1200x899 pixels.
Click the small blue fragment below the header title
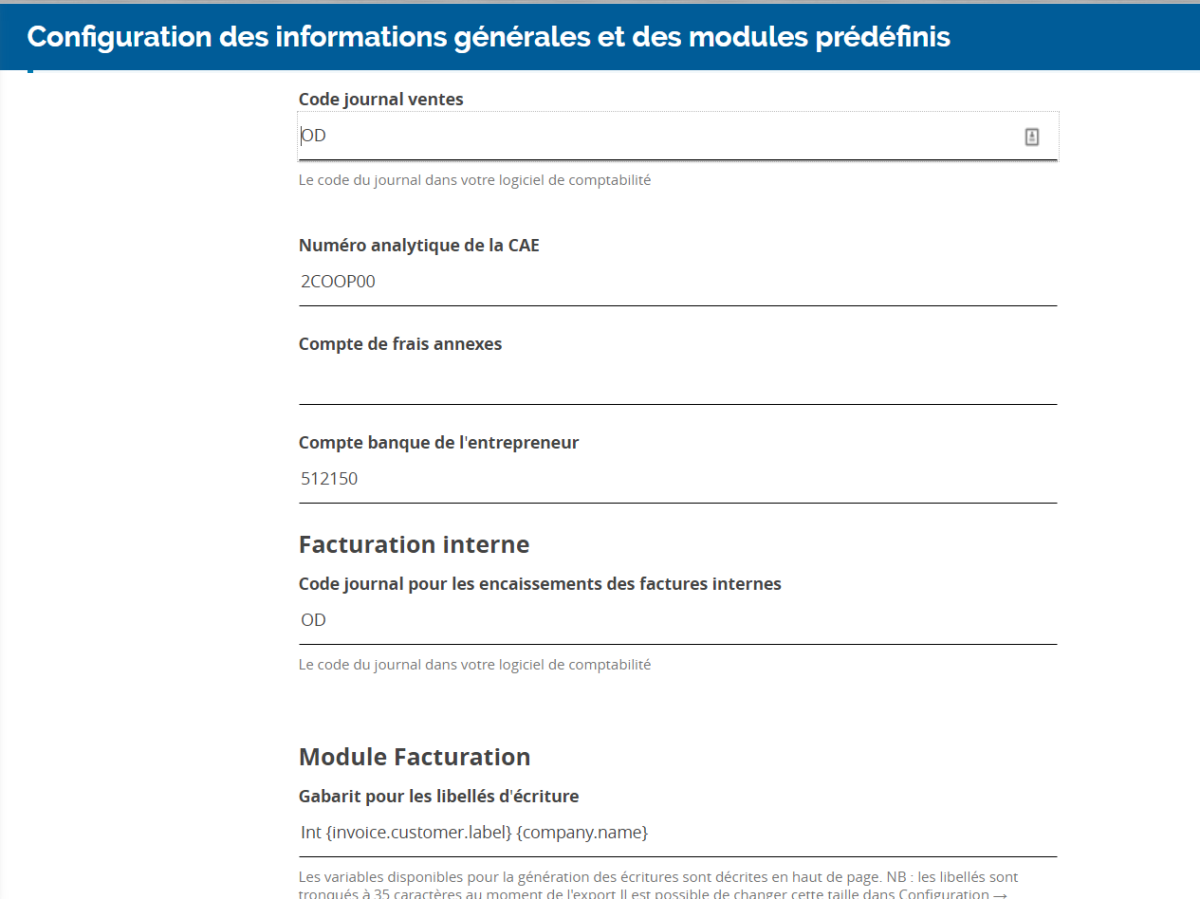[x=30, y=71]
